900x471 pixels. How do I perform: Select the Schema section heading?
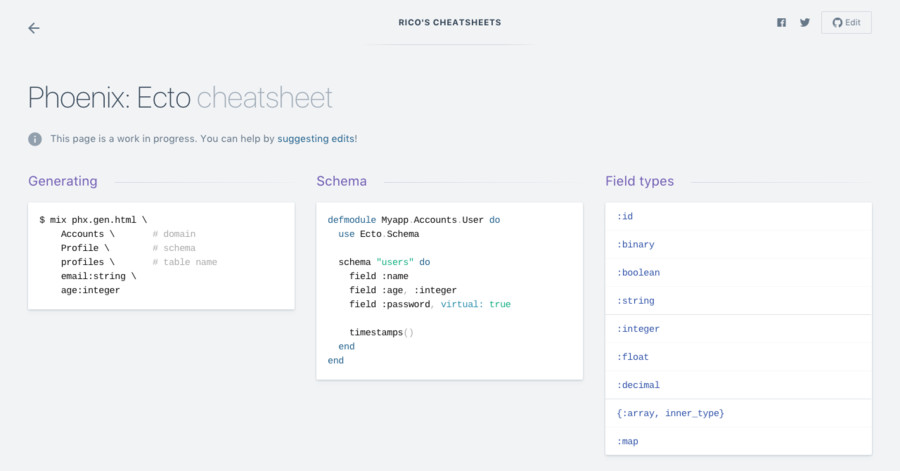[x=341, y=181]
